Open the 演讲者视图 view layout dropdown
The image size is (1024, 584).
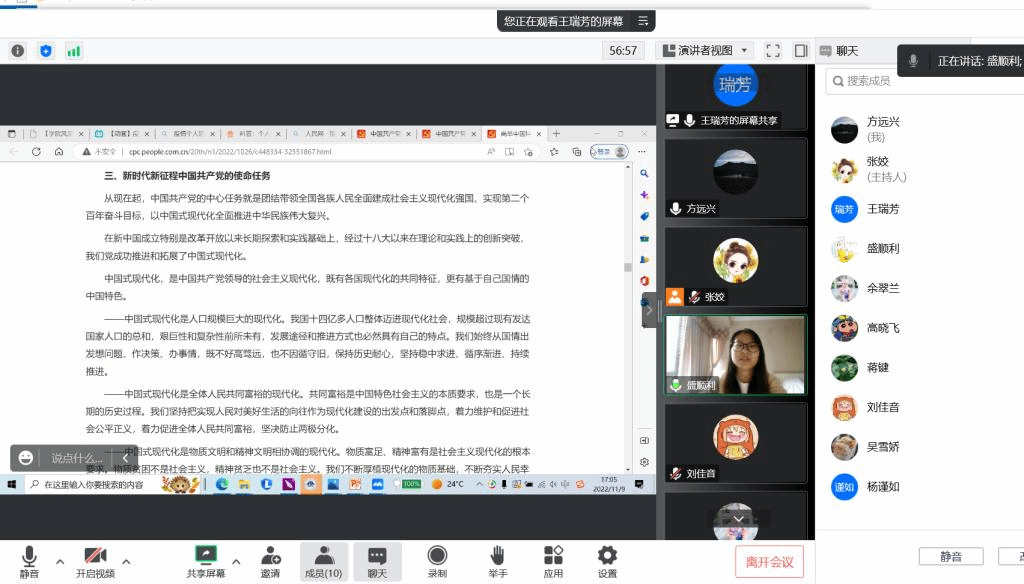click(x=705, y=50)
